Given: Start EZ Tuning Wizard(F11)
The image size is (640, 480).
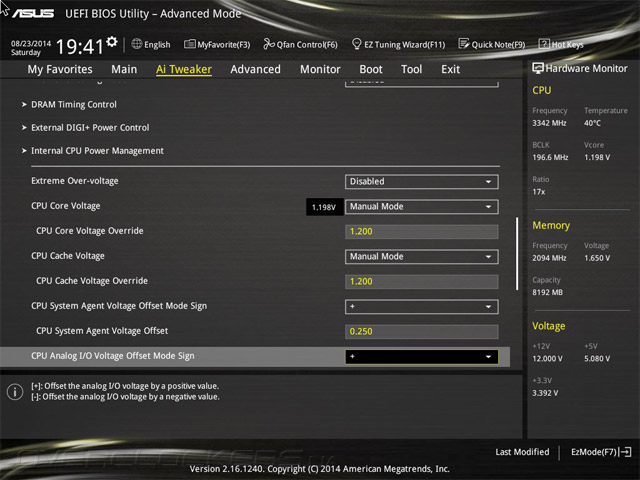Looking at the screenshot, I should (x=398, y=44).
